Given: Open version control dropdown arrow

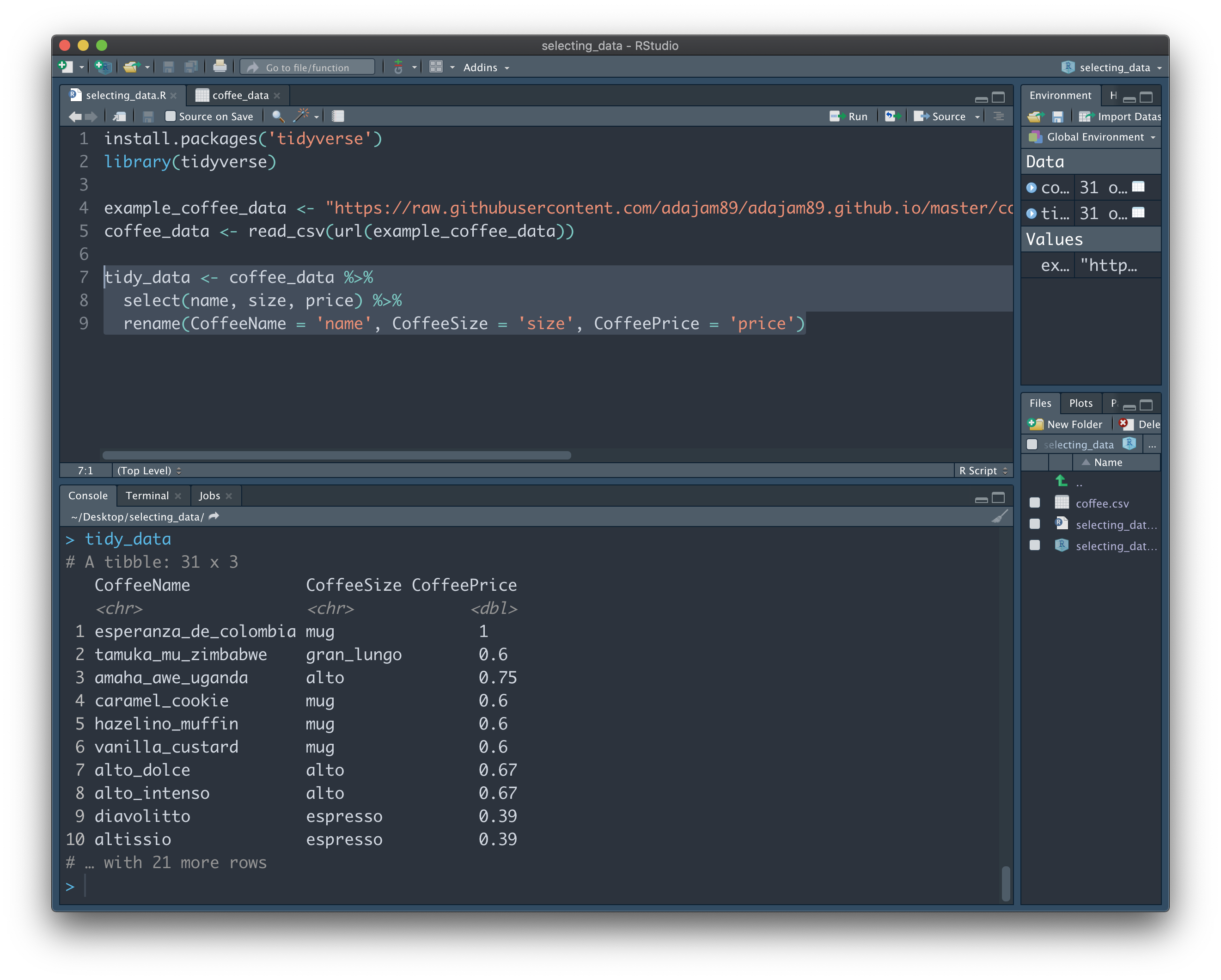Looking at the screenshot, I should (x=414, y=67).
